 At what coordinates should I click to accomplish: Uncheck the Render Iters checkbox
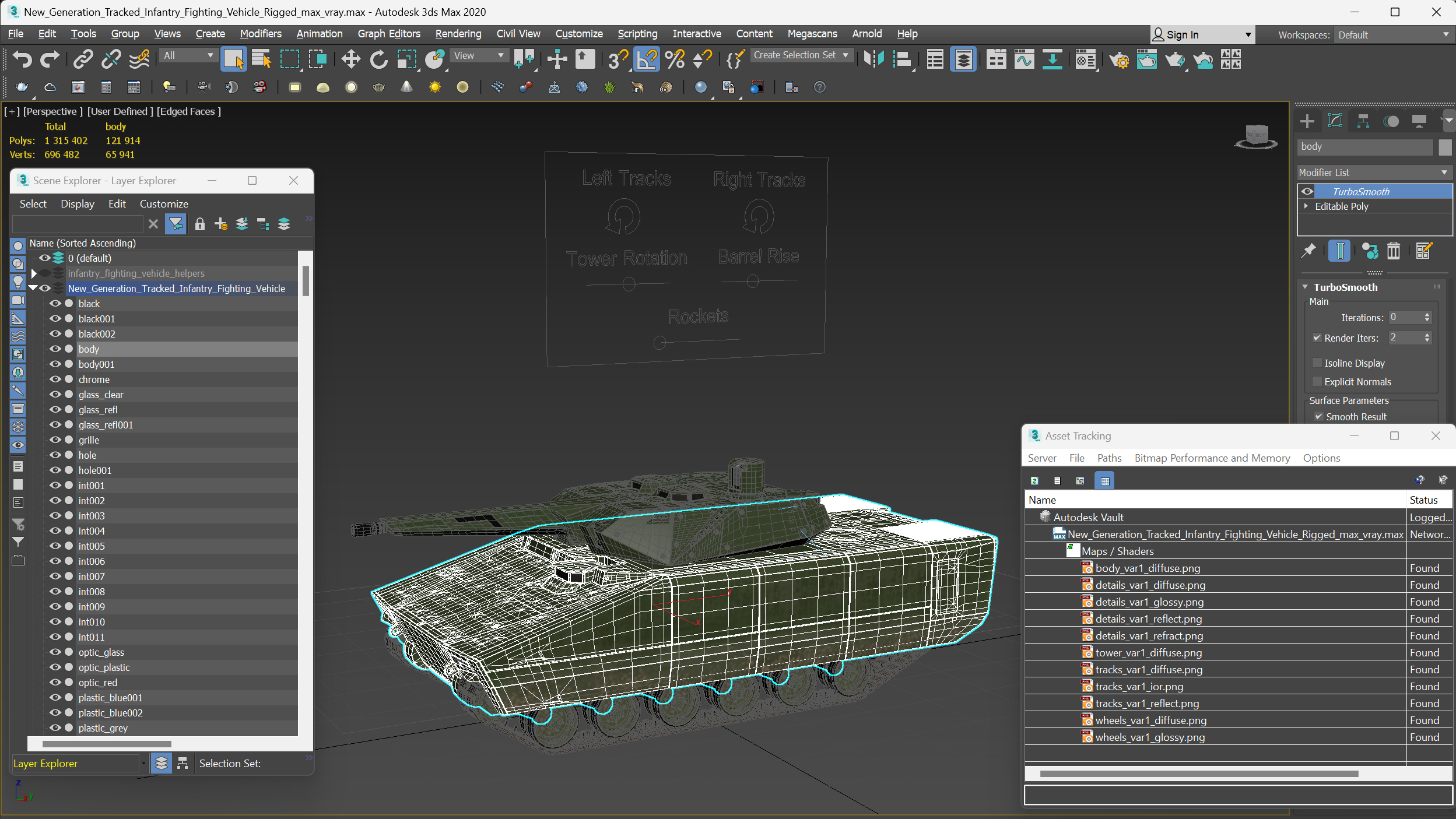click(1317, 338)
